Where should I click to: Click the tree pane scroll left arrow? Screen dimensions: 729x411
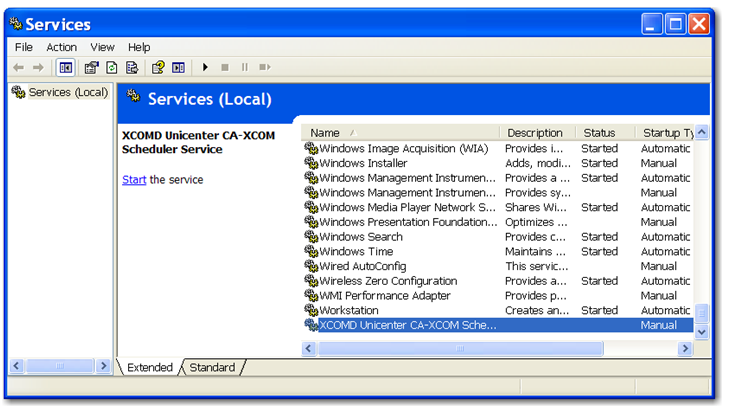coord(17,366)
